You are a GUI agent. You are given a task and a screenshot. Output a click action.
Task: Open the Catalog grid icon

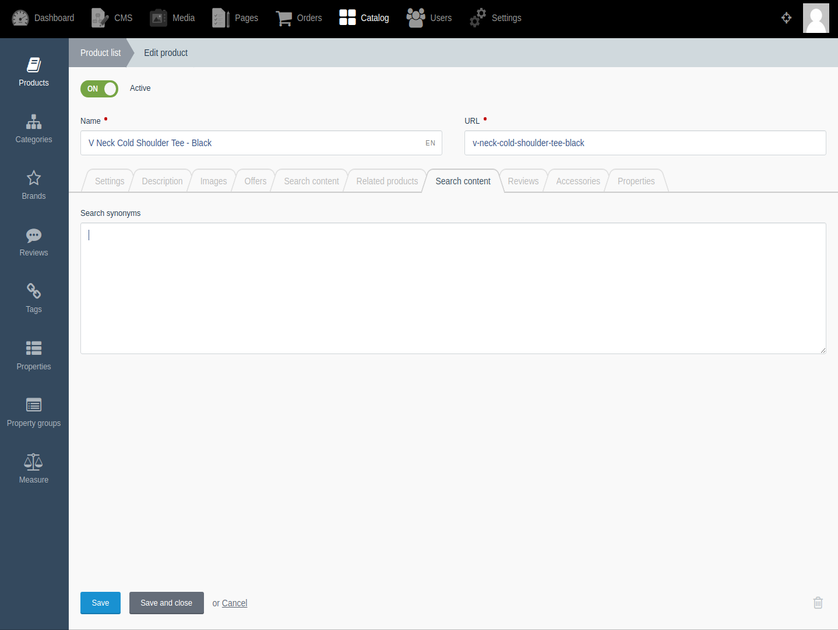(x=347, y=17)
